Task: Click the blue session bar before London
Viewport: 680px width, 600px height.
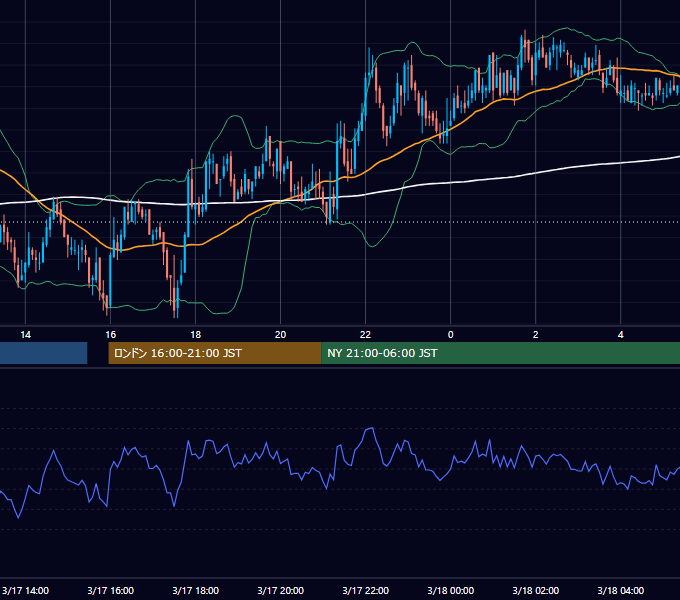Action: (43, 353)
